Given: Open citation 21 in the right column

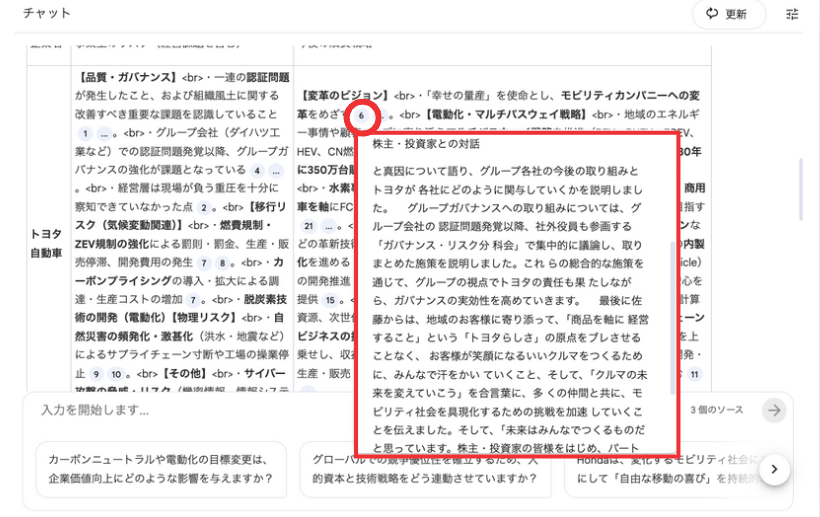Looking at the screenshot, I should [x=308, y=226].
